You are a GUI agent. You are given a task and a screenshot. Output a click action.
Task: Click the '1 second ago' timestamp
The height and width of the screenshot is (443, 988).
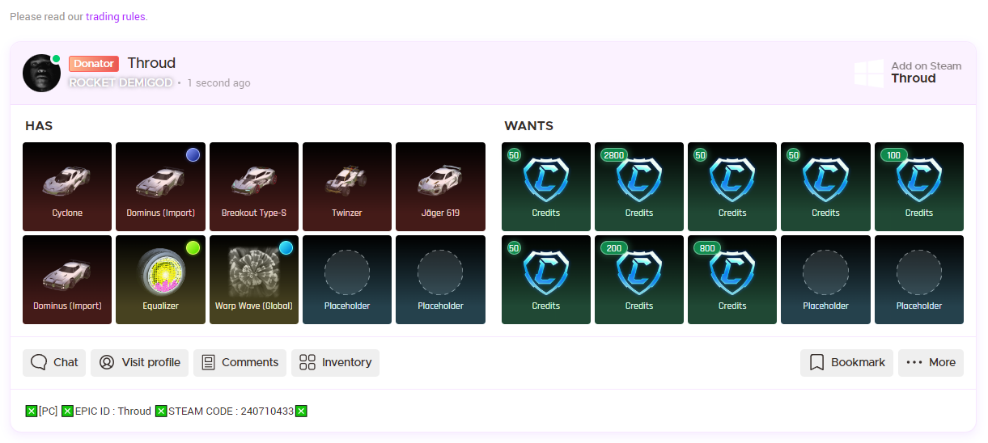(x=219, y=83)
